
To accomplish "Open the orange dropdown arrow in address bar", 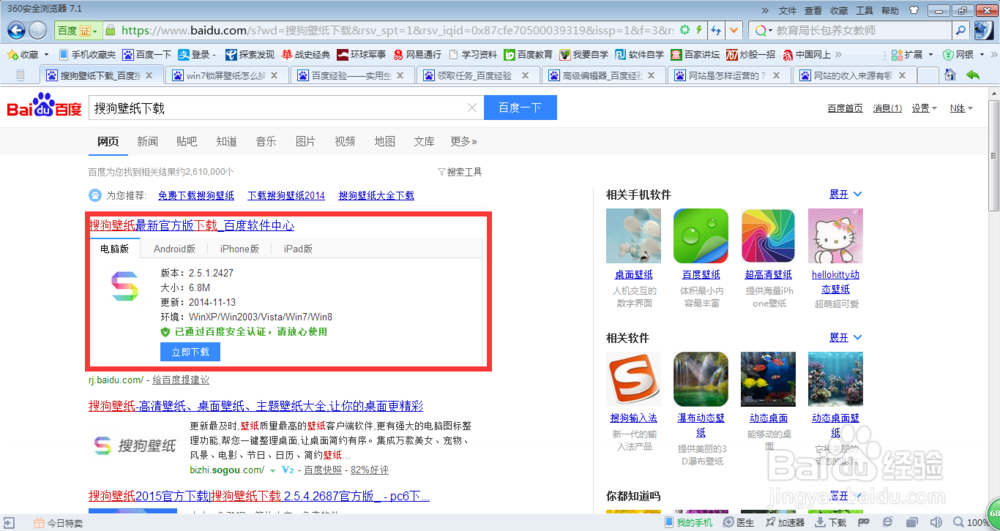I will click(735, 30).
